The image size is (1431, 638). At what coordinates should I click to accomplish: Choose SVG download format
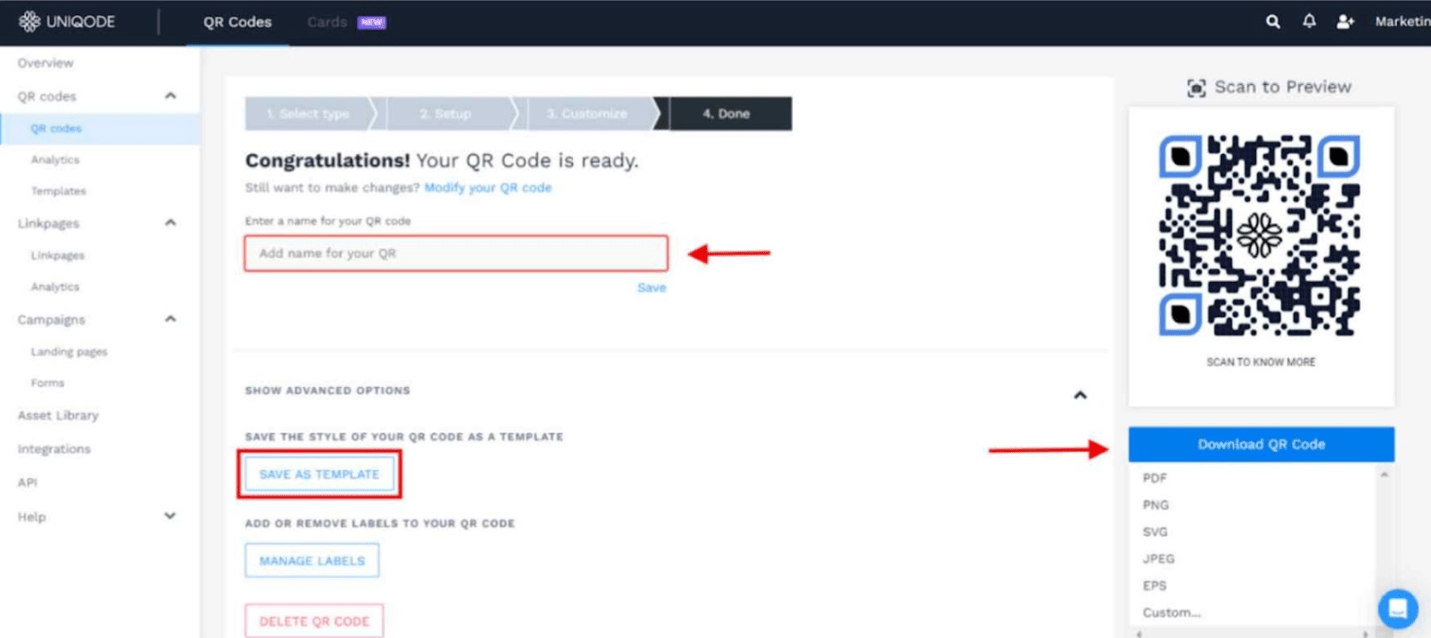tap(1155, 533)
